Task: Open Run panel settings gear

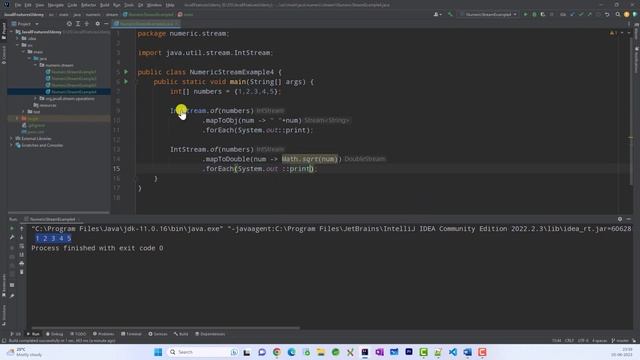Action: tap(620, 219)
